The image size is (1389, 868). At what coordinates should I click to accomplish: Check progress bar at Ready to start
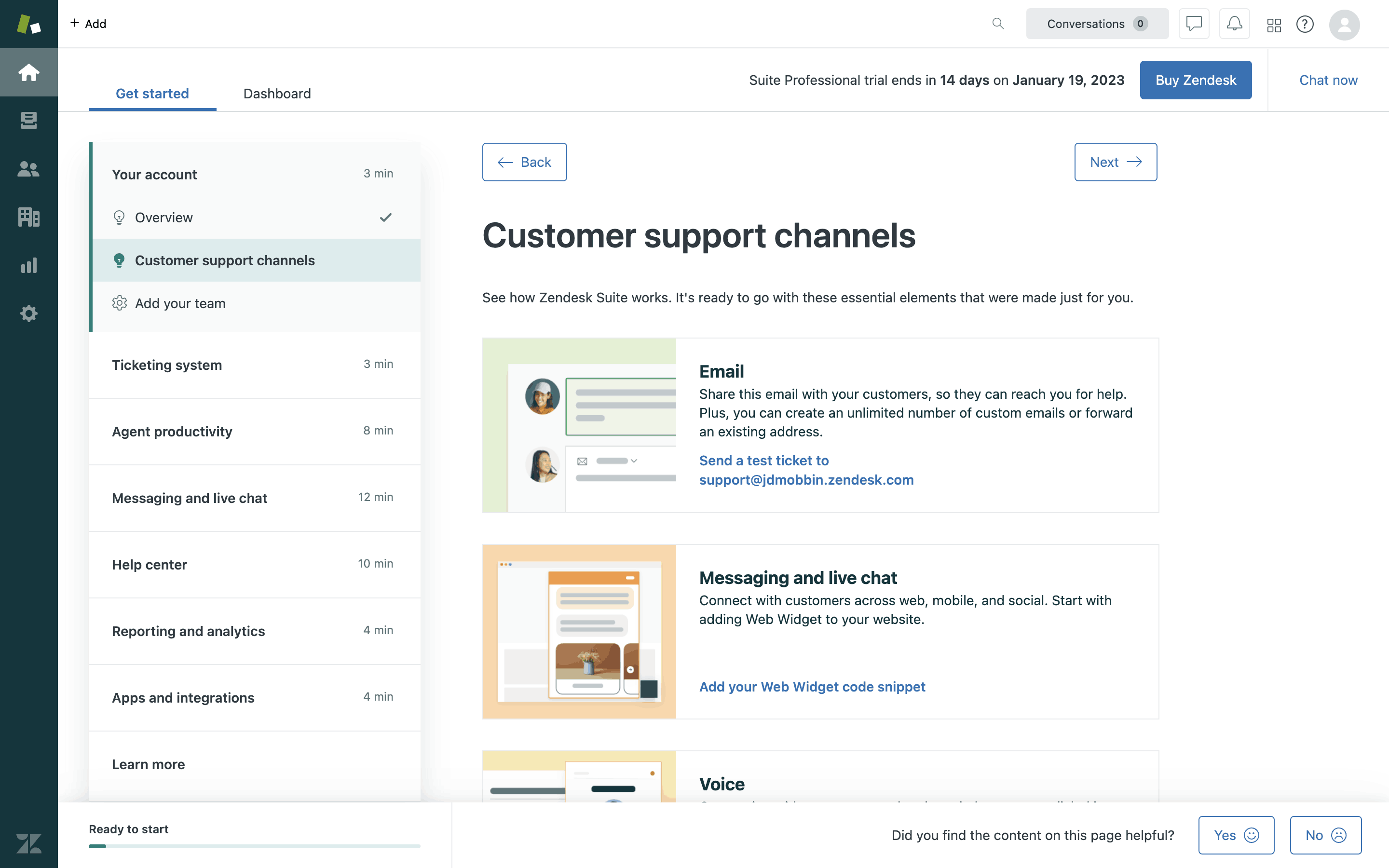tap(253, 845)
